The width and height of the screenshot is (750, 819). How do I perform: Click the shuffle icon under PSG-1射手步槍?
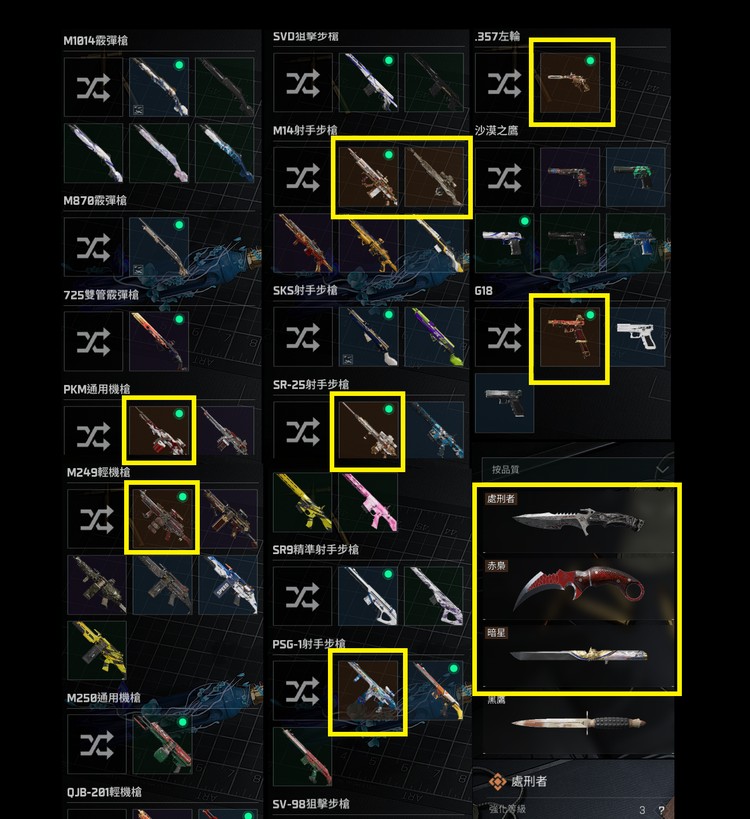click(x=302, y=690)
